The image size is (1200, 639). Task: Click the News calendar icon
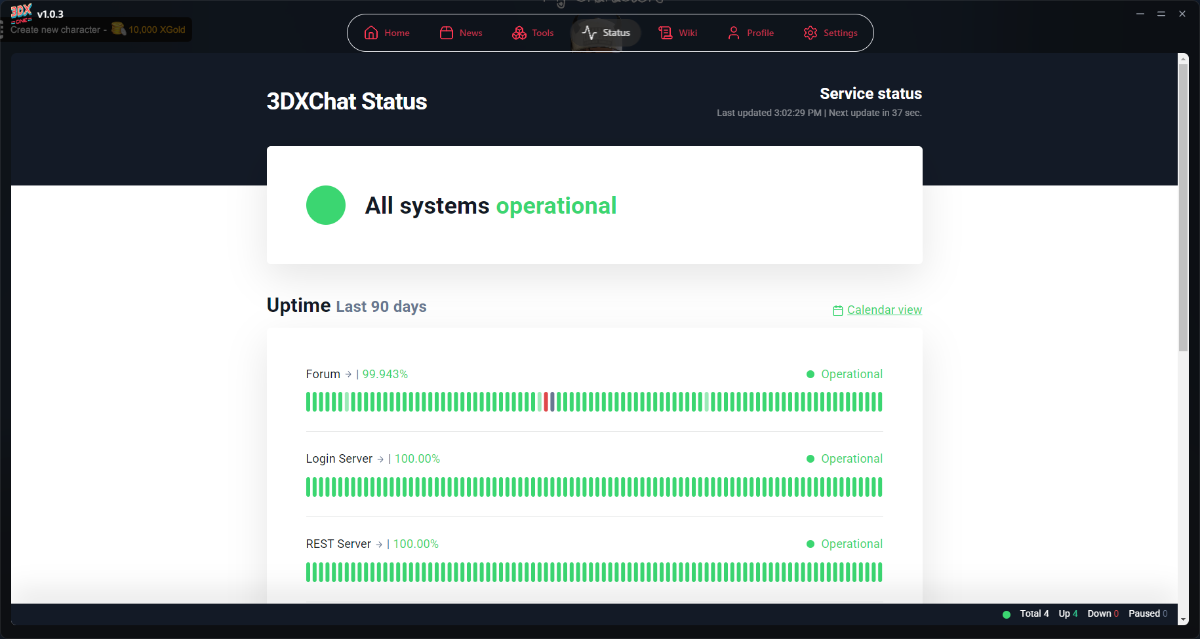[446, 33]
